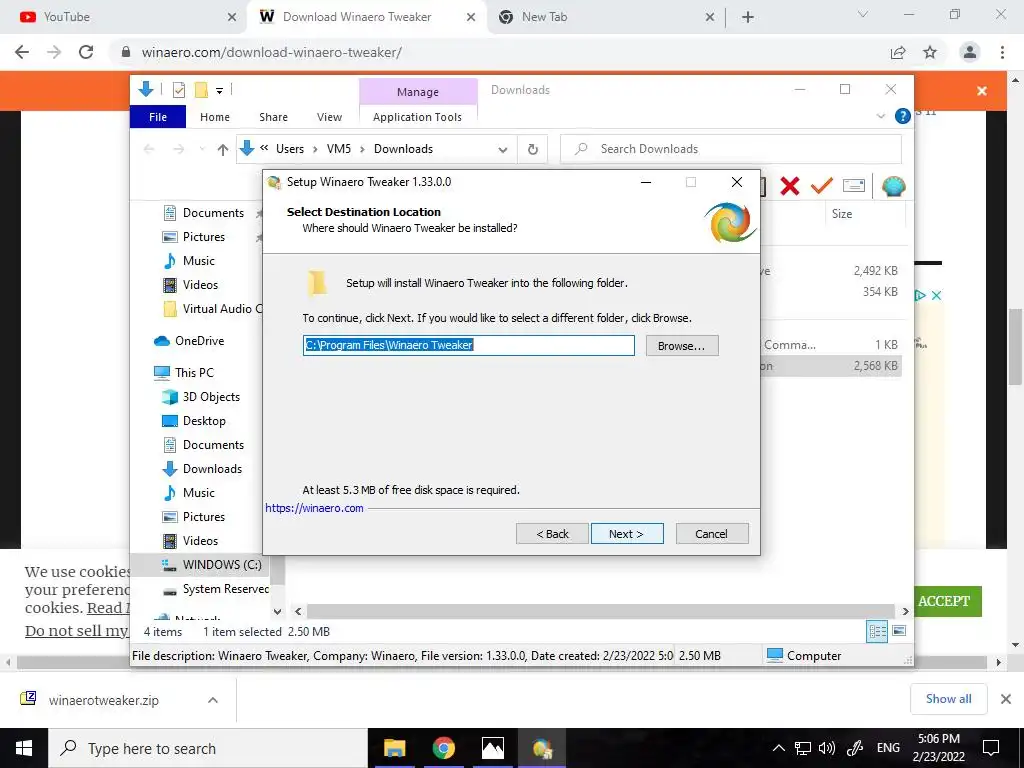Click the red X delete icon in Explorer toolbar
The width and height of the screenshot is (1024, 768).
(790, 186)
